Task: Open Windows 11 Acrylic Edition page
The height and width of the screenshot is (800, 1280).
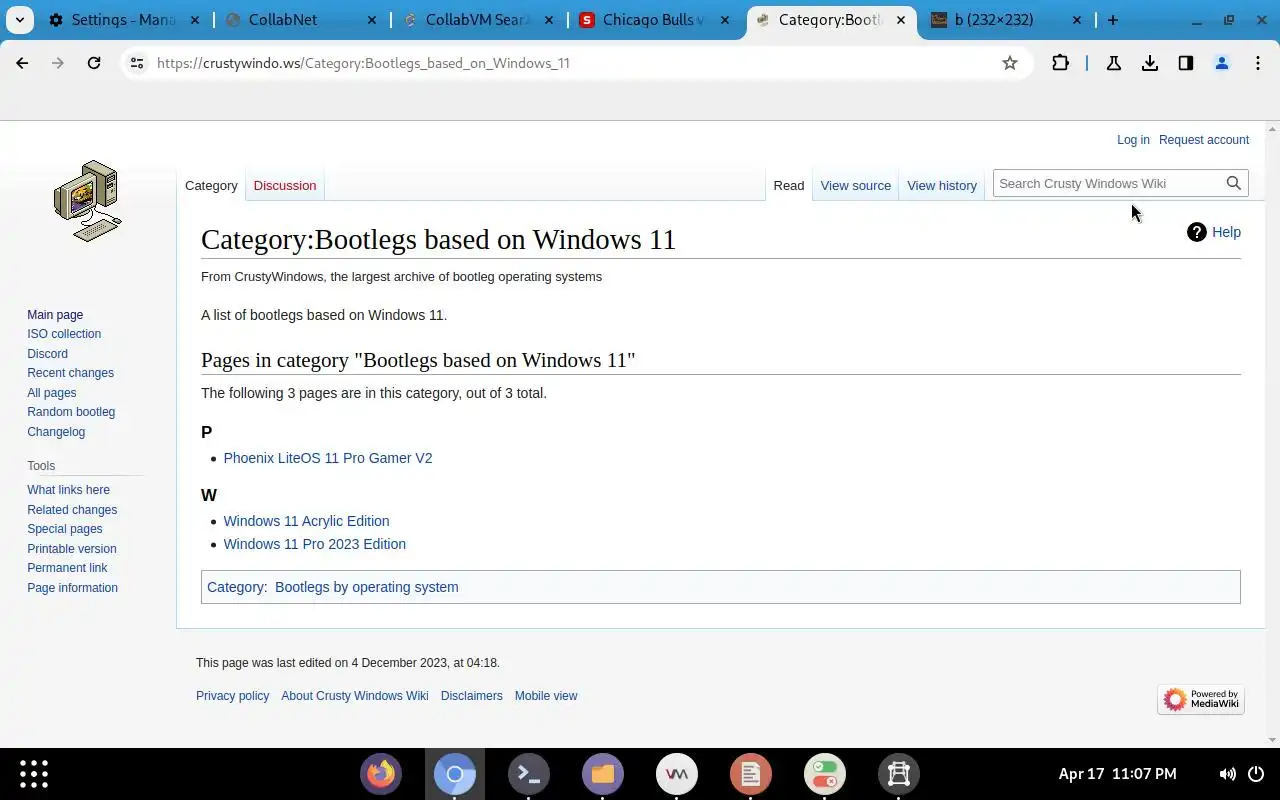Action: [306, 521]
